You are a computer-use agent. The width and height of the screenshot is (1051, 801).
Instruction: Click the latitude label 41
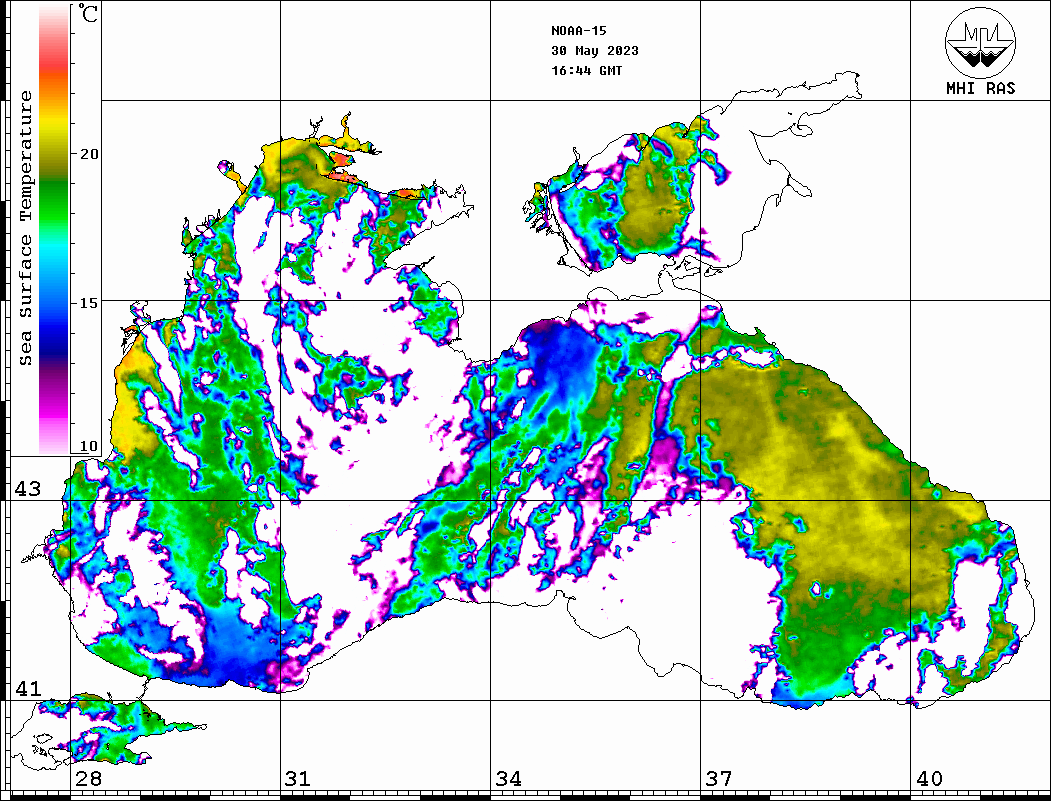click(27, 688)
